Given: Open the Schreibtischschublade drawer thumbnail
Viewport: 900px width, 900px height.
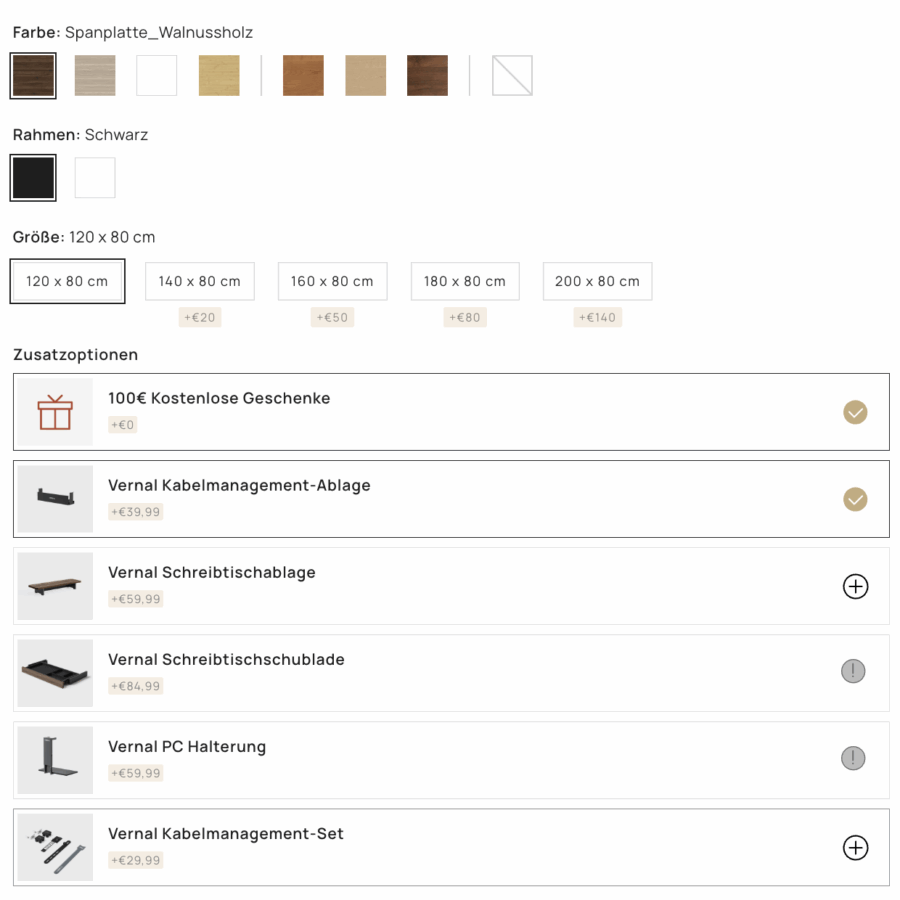Looking at the screenshot, I should coord(55,673).
